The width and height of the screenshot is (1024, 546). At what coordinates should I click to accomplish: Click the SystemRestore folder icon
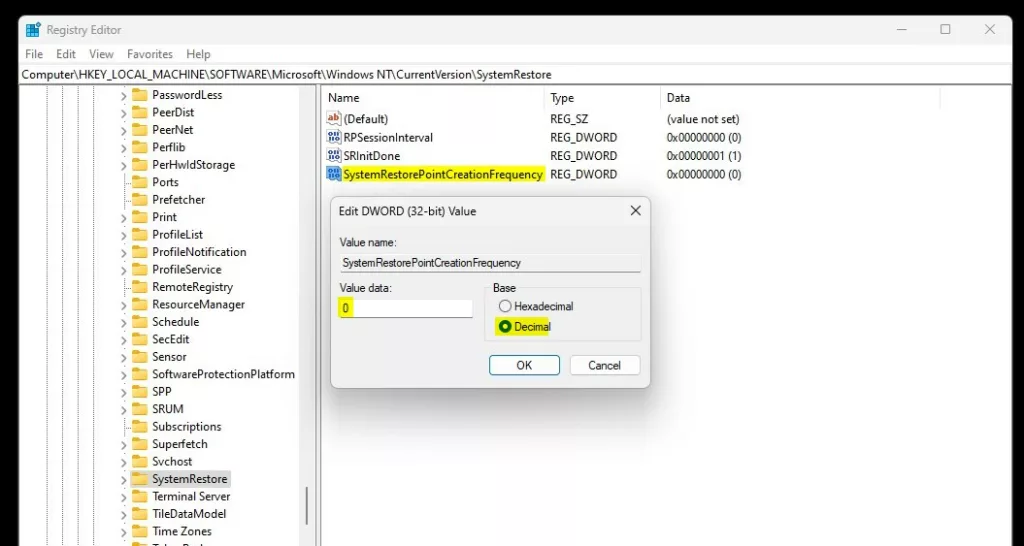[x=140, y=479]
